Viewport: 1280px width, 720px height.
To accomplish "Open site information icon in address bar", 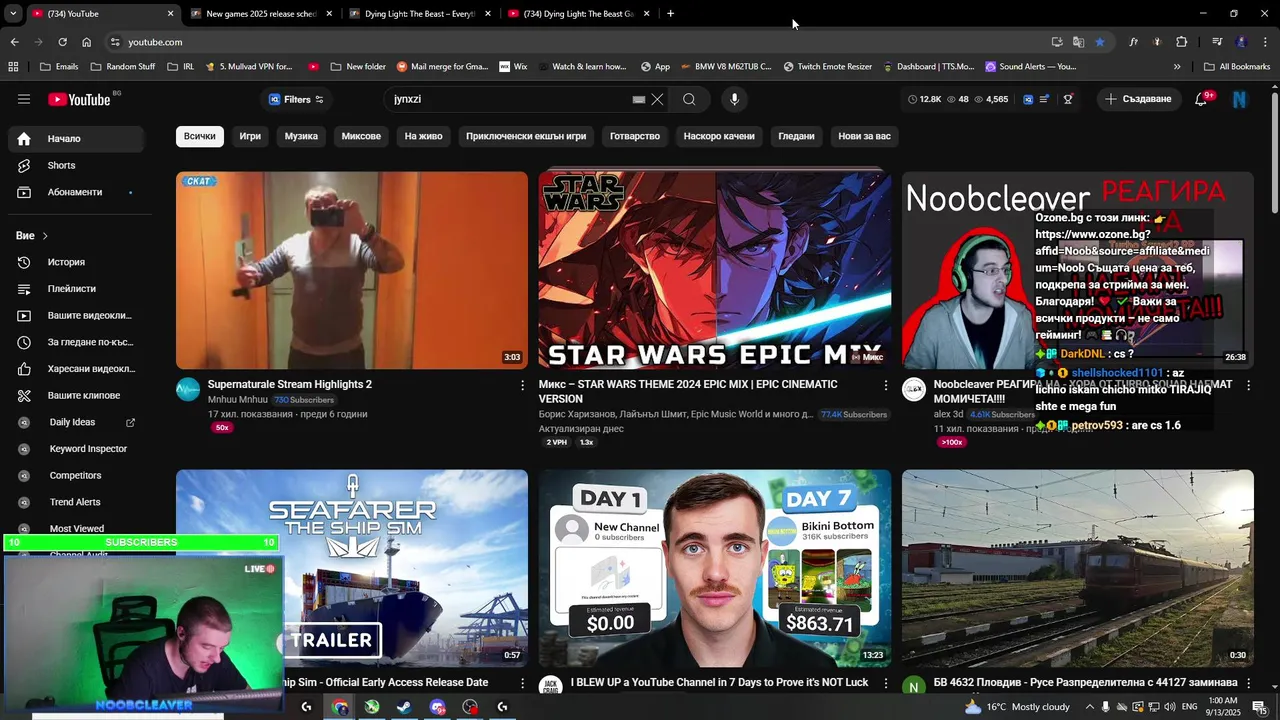I will [x=115, y=42].
